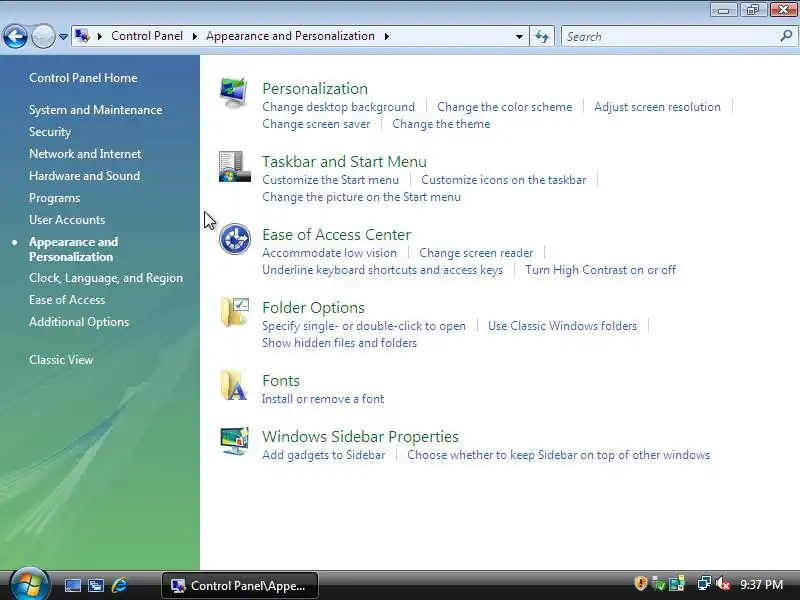The width and height of the screenshot is (800, 600).
Task: Click Change the color scheme
Action: pos(505,107)
